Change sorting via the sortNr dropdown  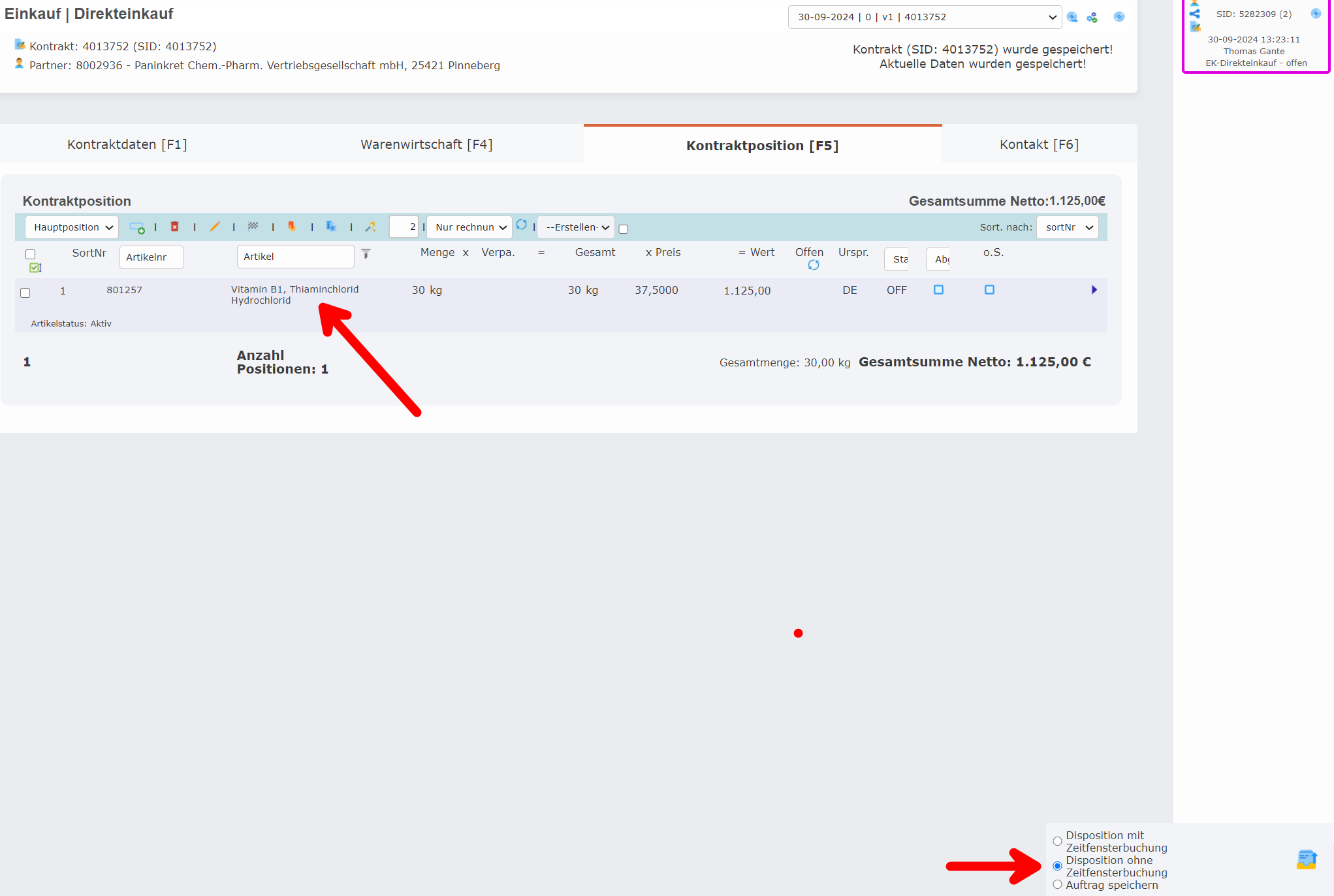pyautogui.click(x=1067, y=227)
